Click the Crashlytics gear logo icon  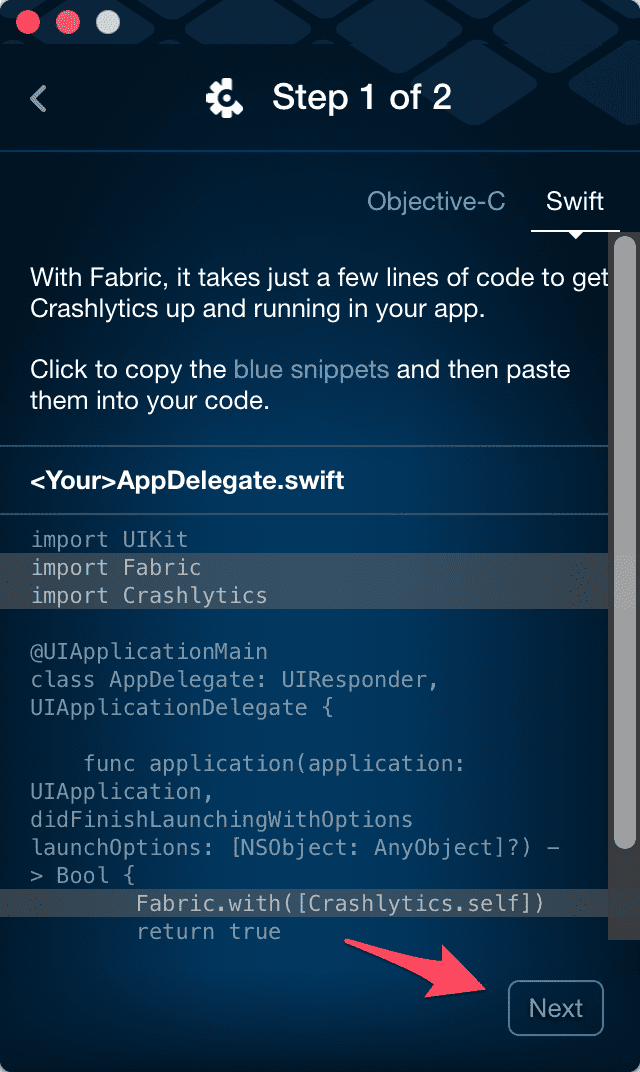pos(225,98)
